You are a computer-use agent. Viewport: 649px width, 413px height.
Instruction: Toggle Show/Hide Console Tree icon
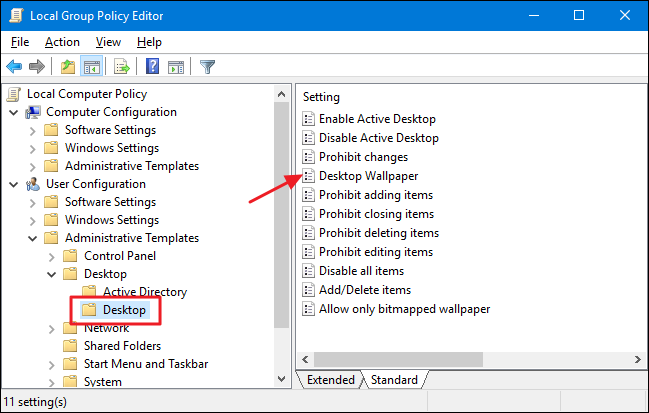(x=91, y=67)
